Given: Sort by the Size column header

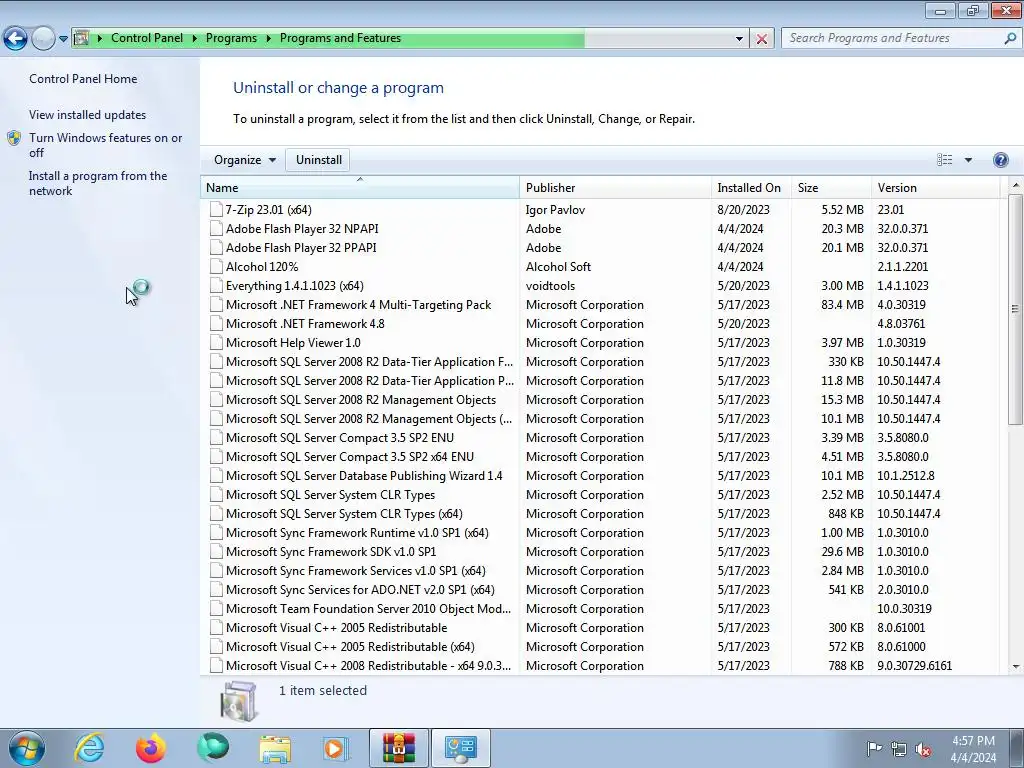Looking at the screenshot, I should 831,187.
